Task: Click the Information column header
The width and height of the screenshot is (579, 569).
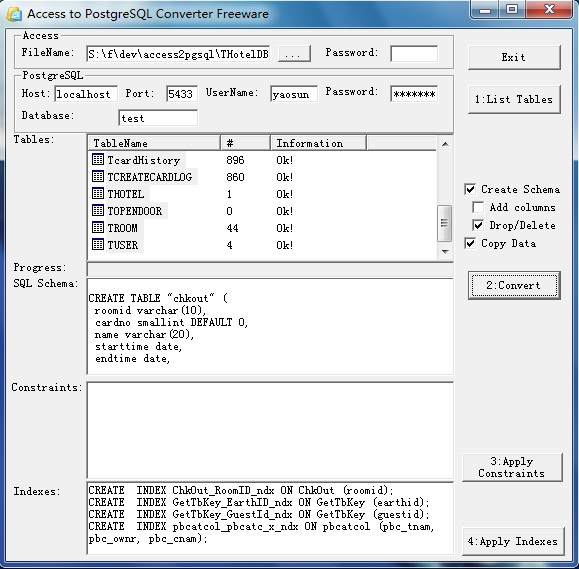Action: [318, 143]
